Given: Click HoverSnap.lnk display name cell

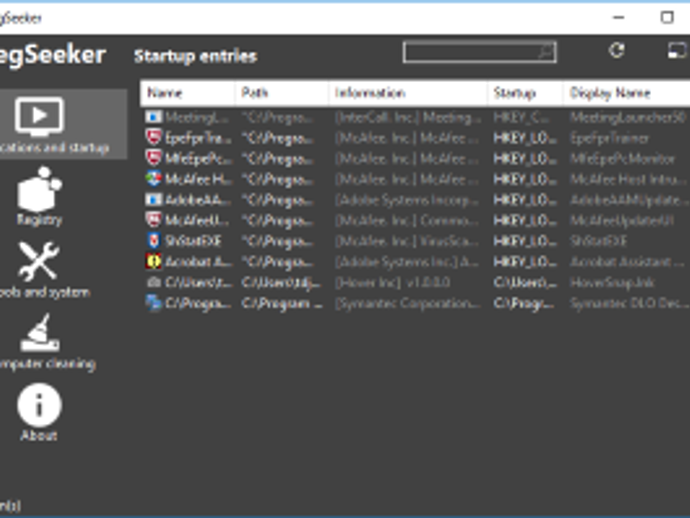Looking at the screenshot, I should coord(612,283).
